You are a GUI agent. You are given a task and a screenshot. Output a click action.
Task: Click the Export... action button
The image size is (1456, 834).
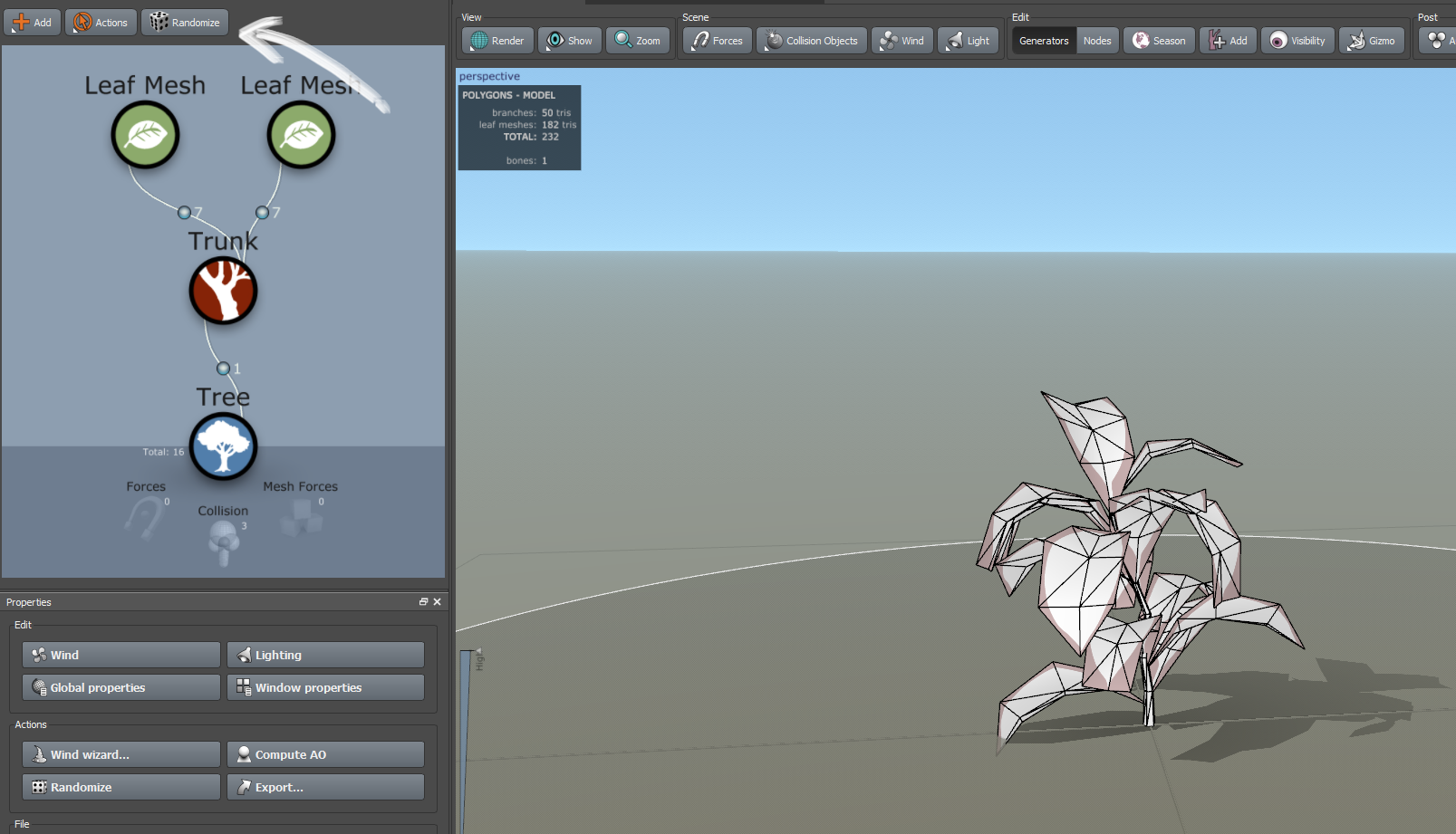click(325, 787)
